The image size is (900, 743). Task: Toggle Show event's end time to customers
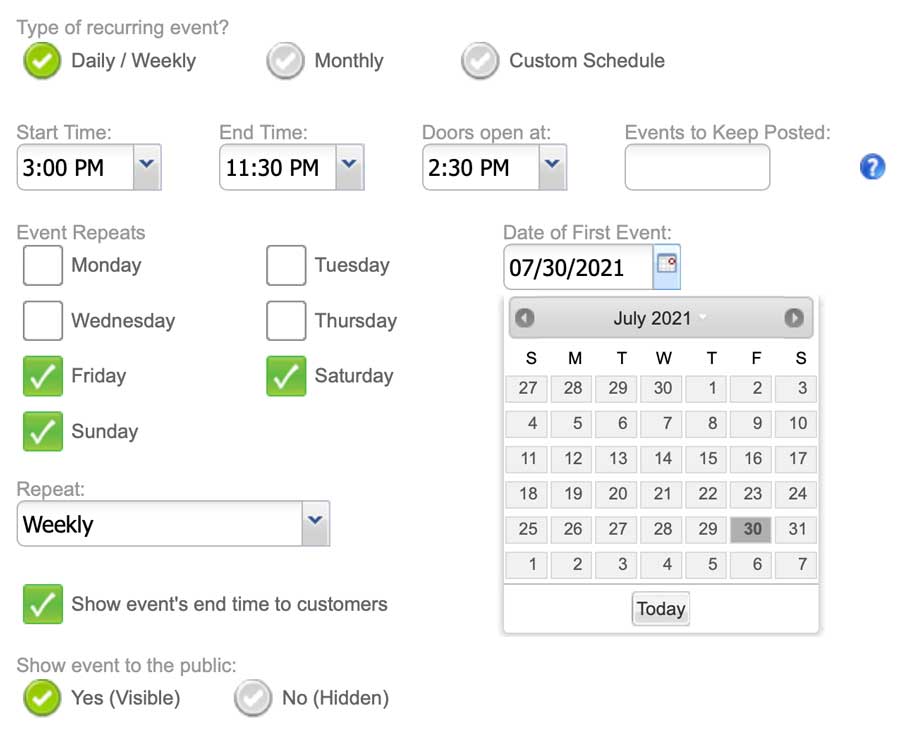coord(42,604)
